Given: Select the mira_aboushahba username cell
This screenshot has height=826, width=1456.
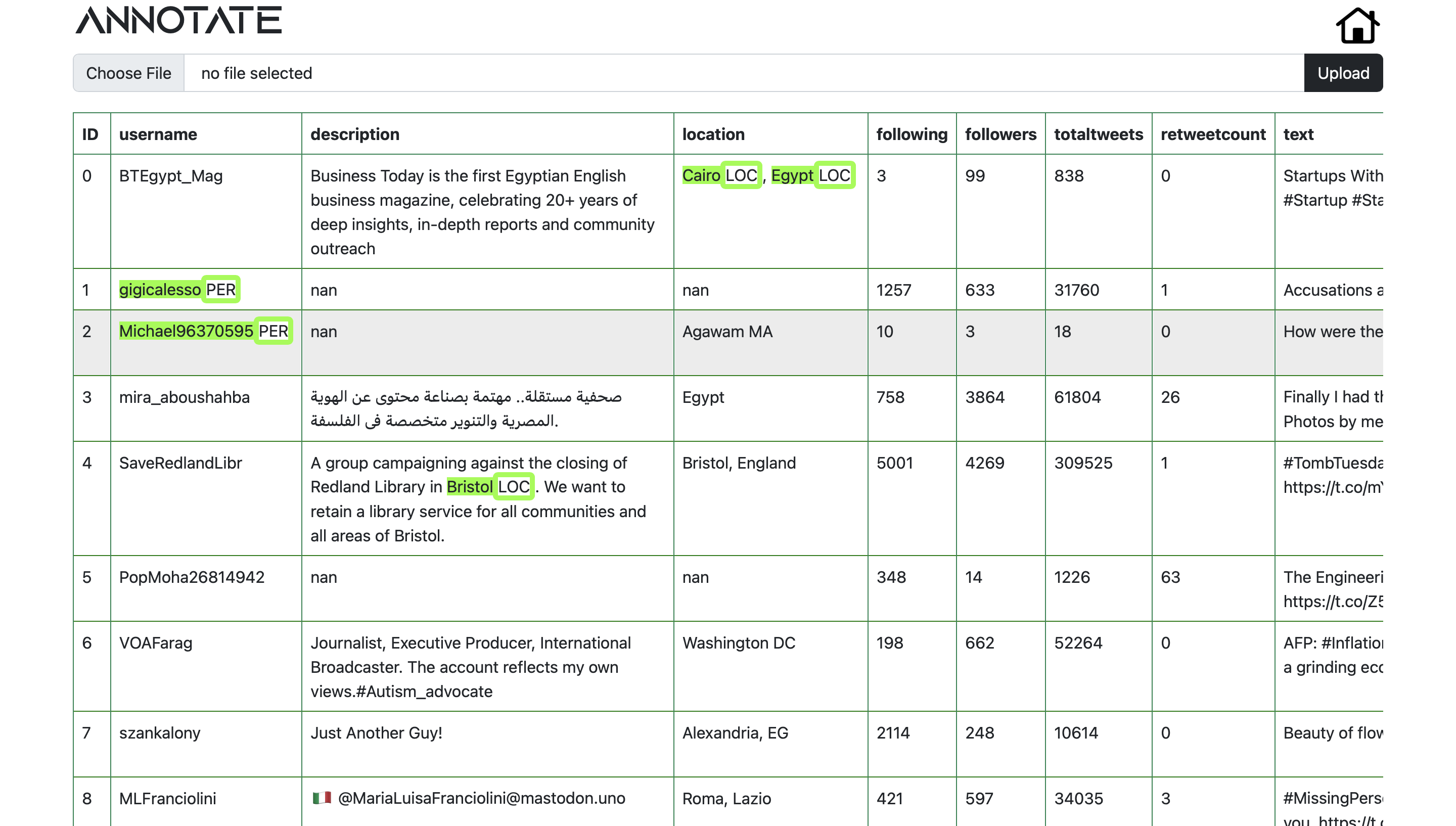Looking at the screenshot, I should click(x=206, y=408).
